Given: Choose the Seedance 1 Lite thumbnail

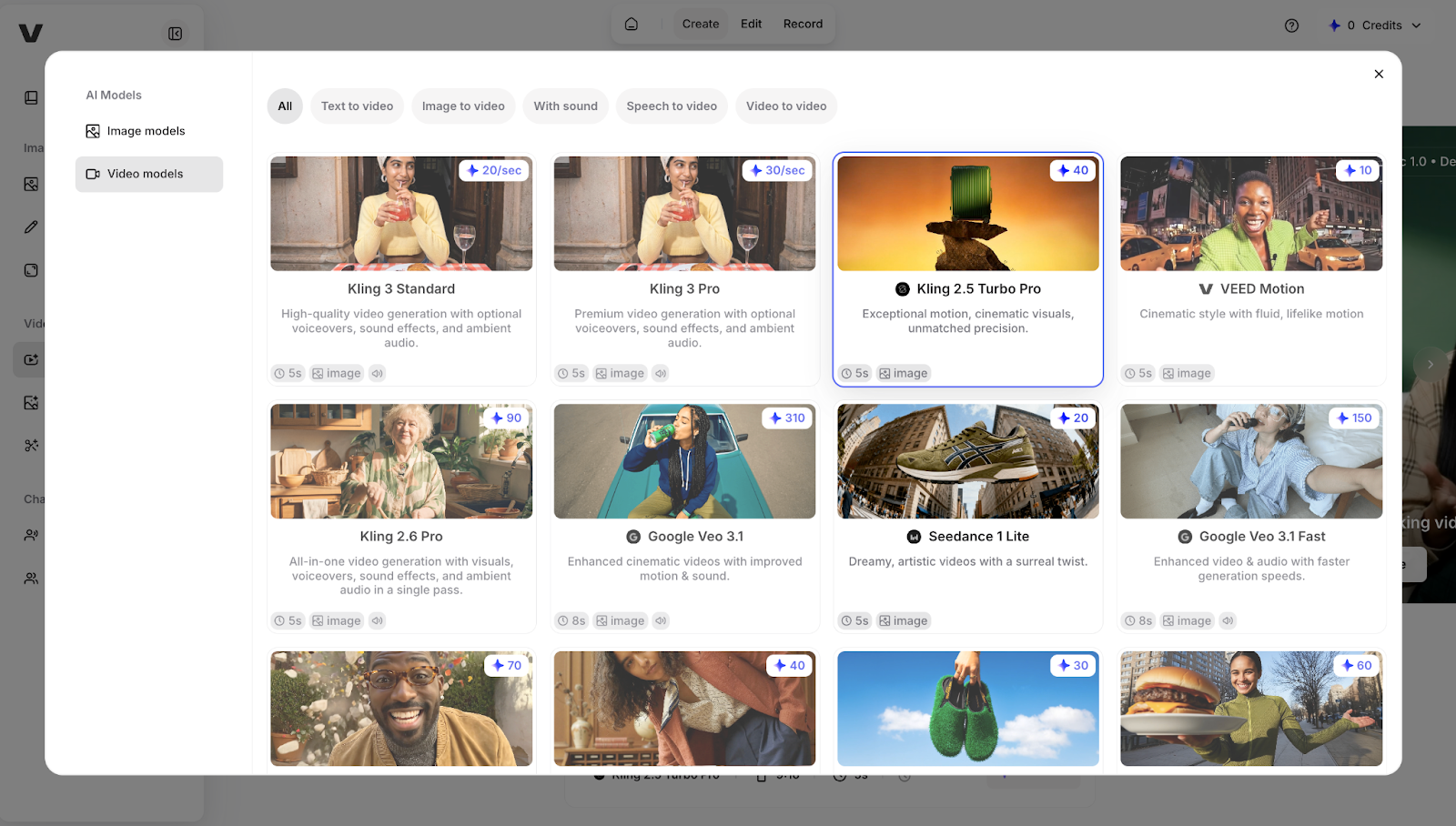Looking at the screenshot, I should tap(968, 461).
